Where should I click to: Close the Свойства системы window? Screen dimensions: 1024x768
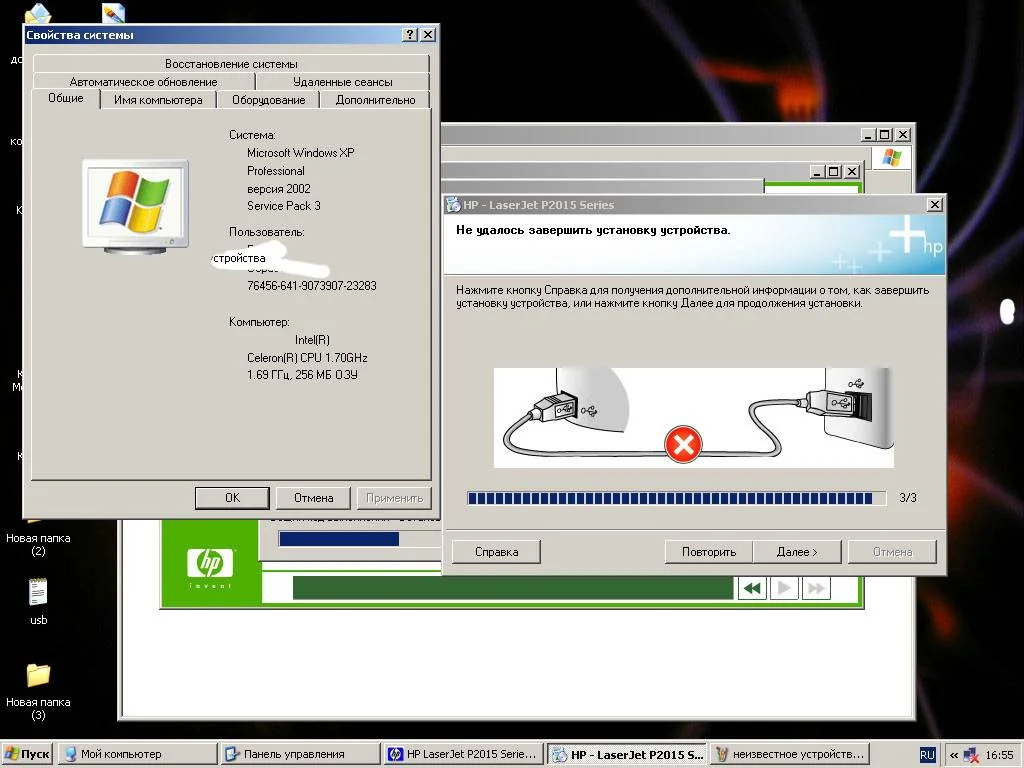pos(428,35)
